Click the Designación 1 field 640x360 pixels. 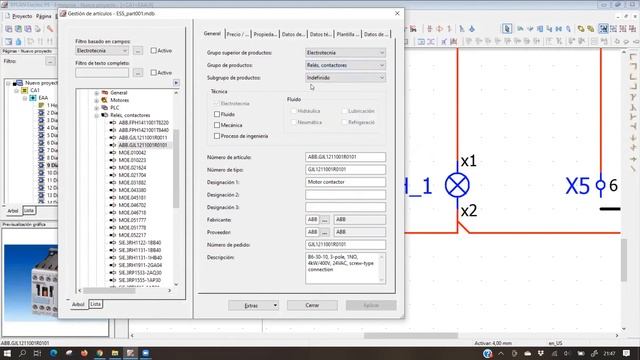pos(345,182)
